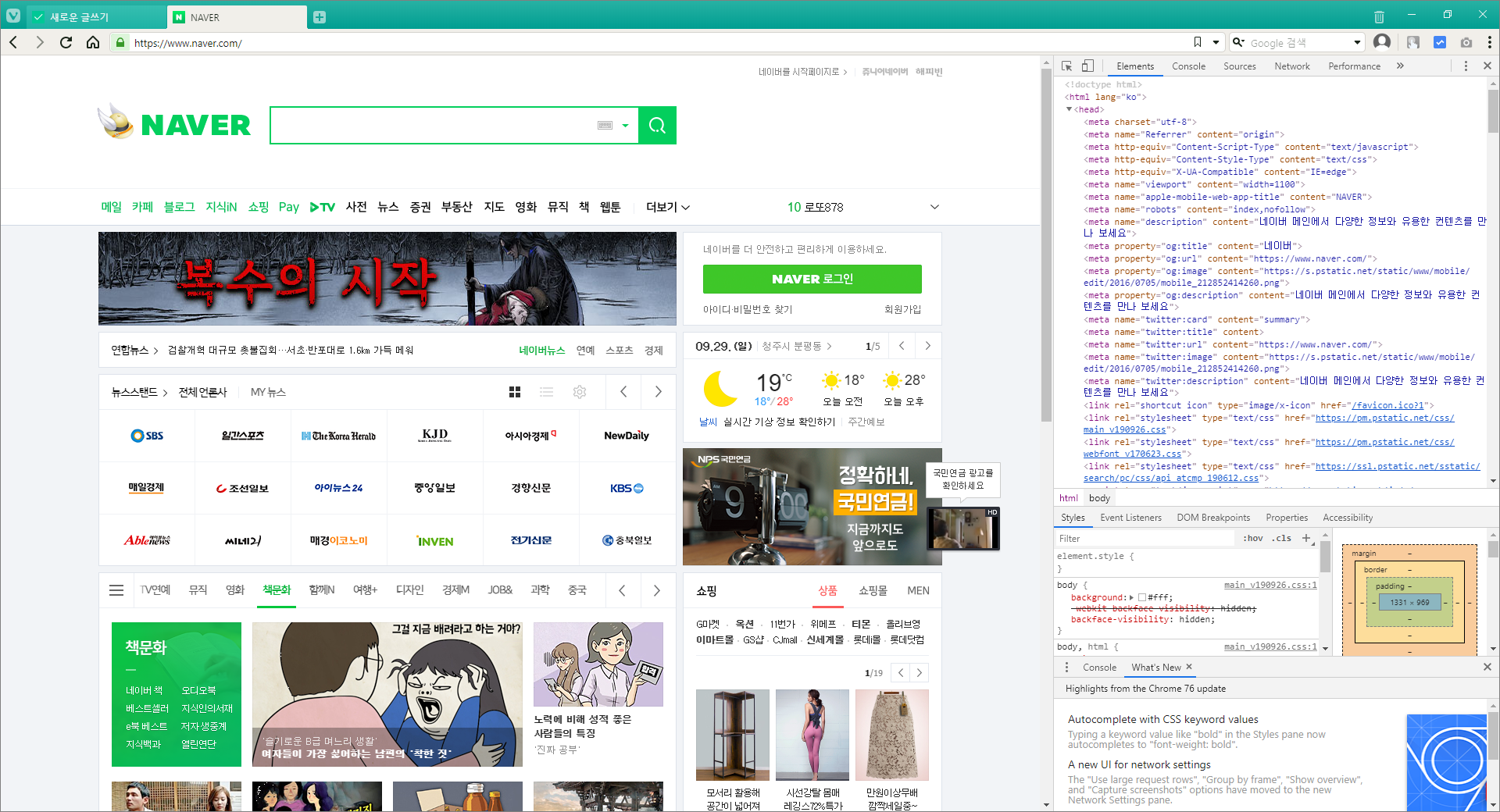The height and width of the screenshot is (812, 1500).
Task: Click the page's vertical scrollbar thumb
Action: point(1046,245)
